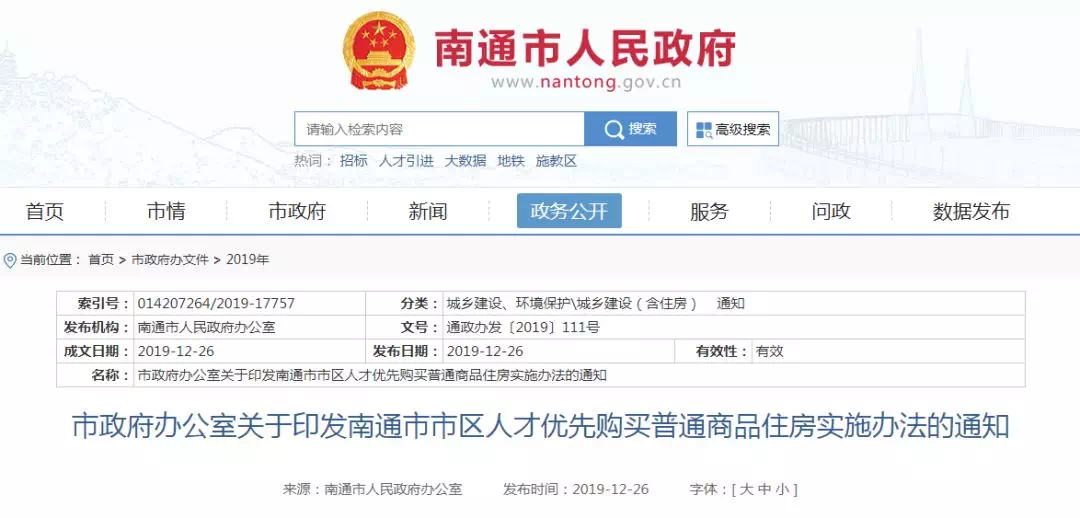Screen dimensions: 1080x518
Task: Open the 问政 navigation item
Action: [x=831, y=211]
